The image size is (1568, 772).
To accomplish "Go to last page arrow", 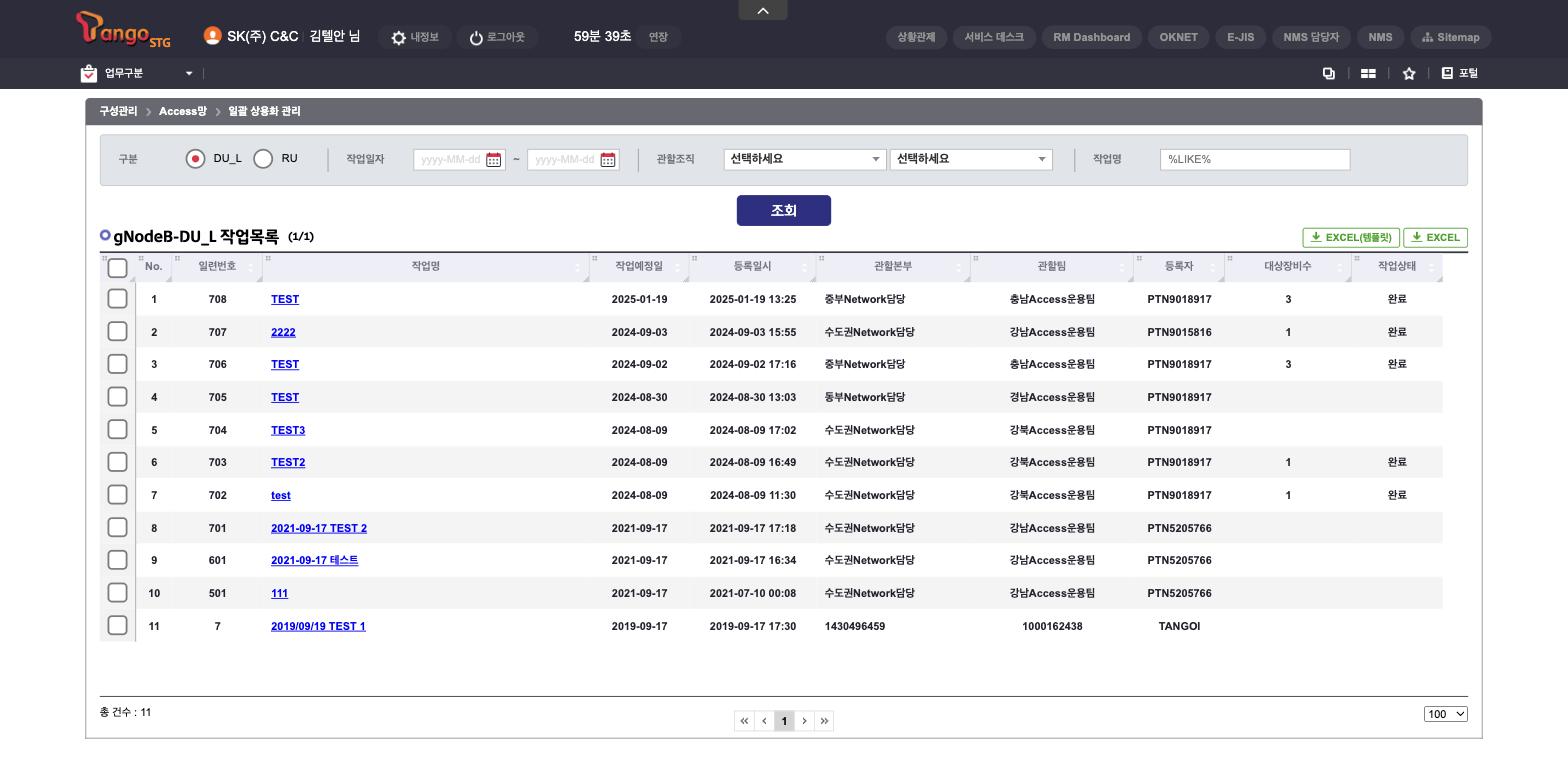I will pyautogui.click(x=824, y=721).
